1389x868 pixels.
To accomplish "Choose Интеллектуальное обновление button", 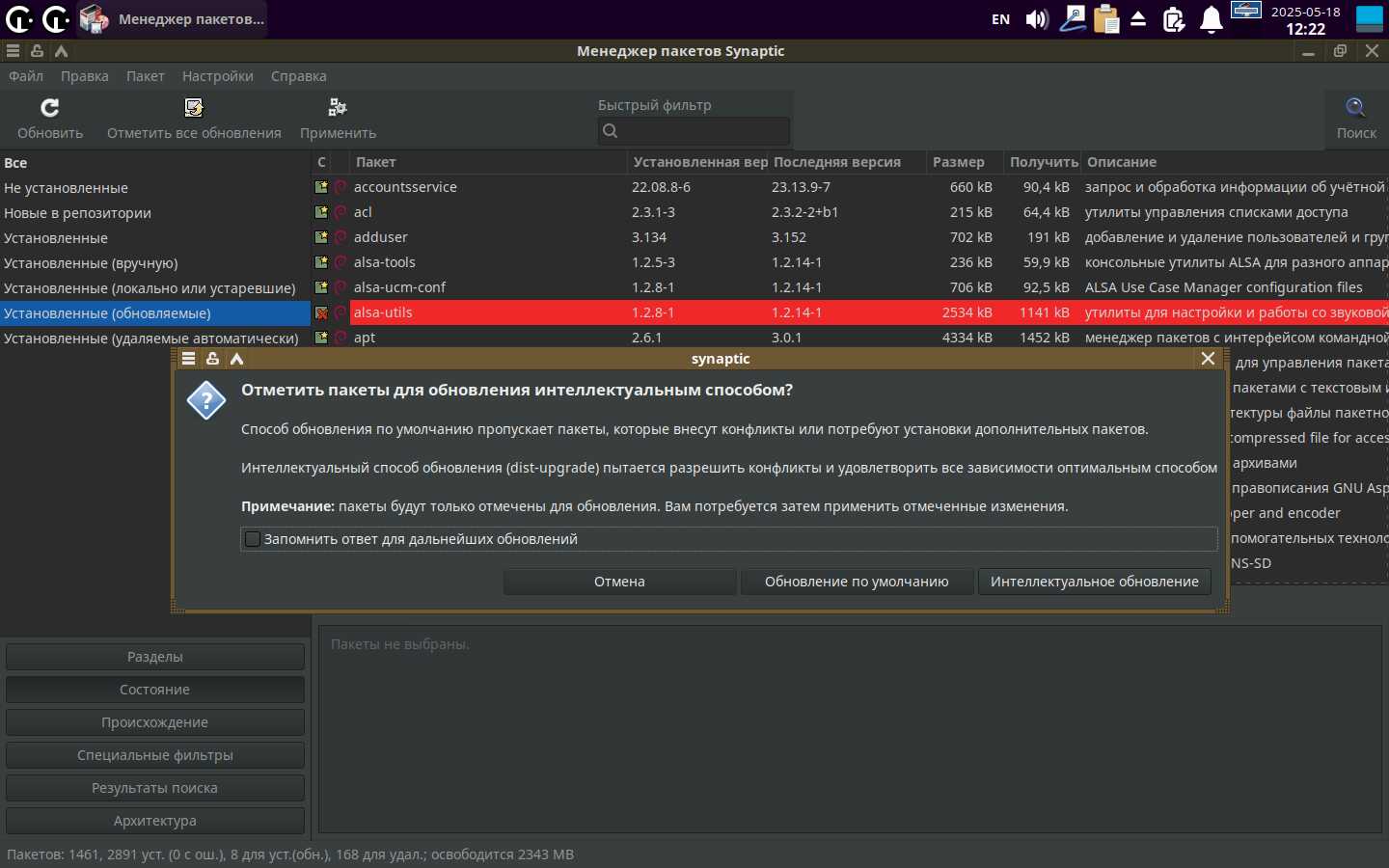I will [x=1095, y=582].
